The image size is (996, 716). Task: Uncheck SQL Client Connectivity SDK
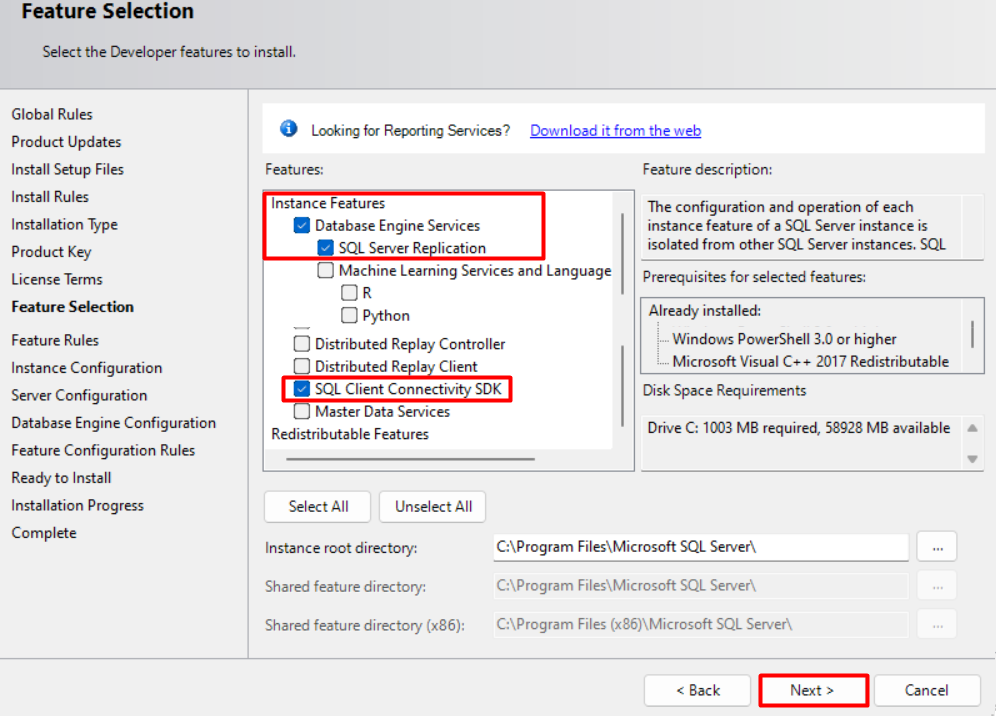pyautogui.click(x=302, y=389)
